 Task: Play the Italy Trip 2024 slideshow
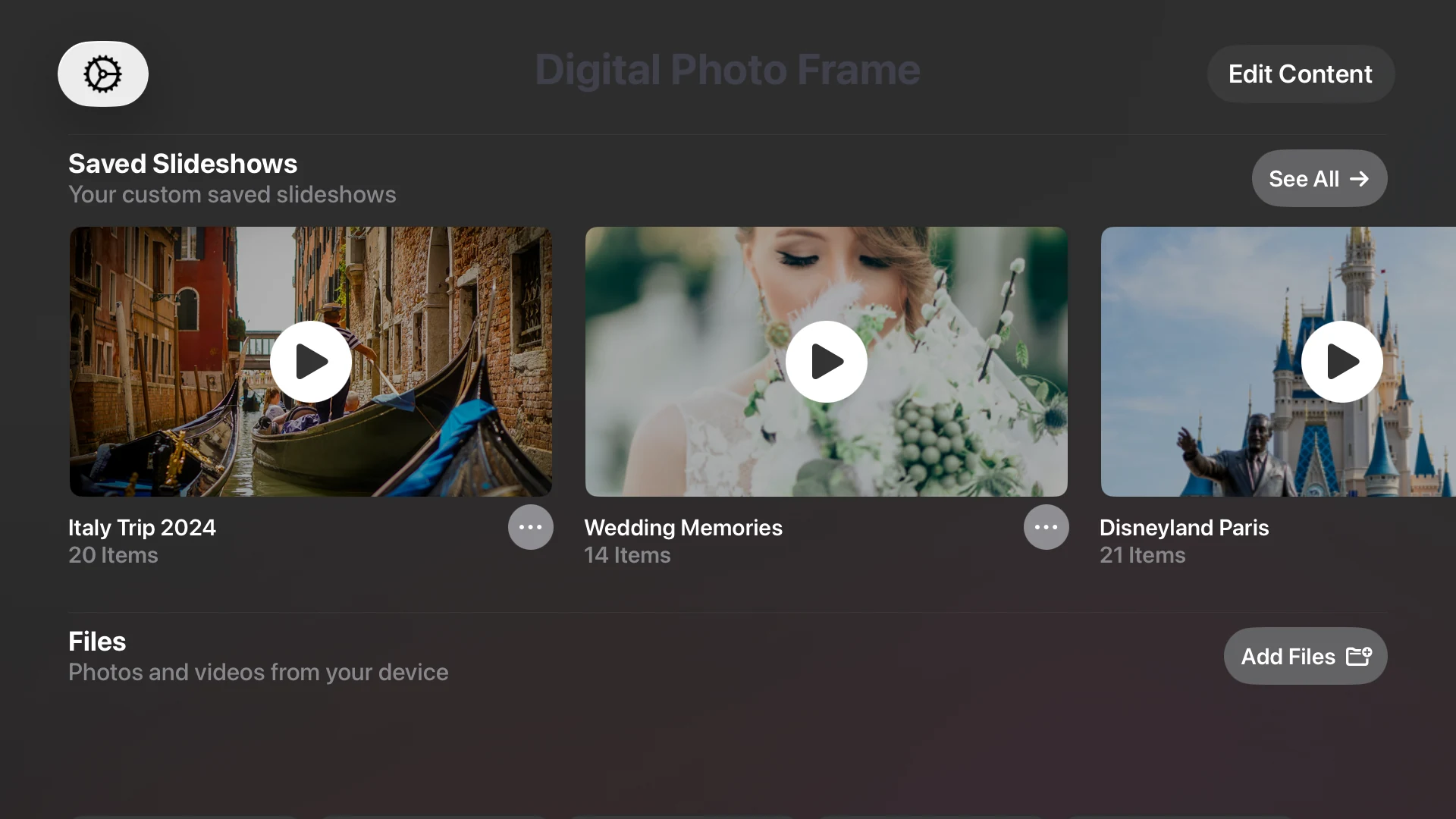(311, 362)
